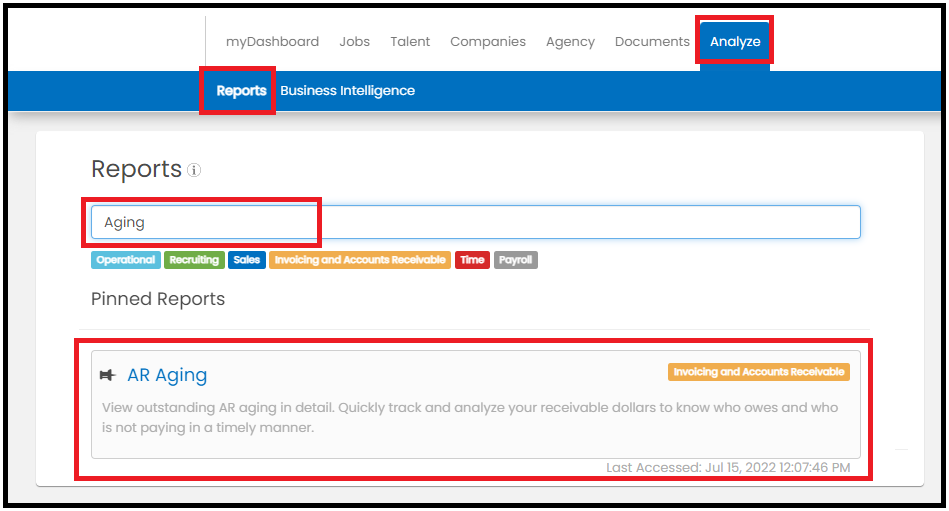This screenshot has width=949, height=511.
Task: Filter by the Time tag
Action: pyautogui.click(x=472, y=260)
